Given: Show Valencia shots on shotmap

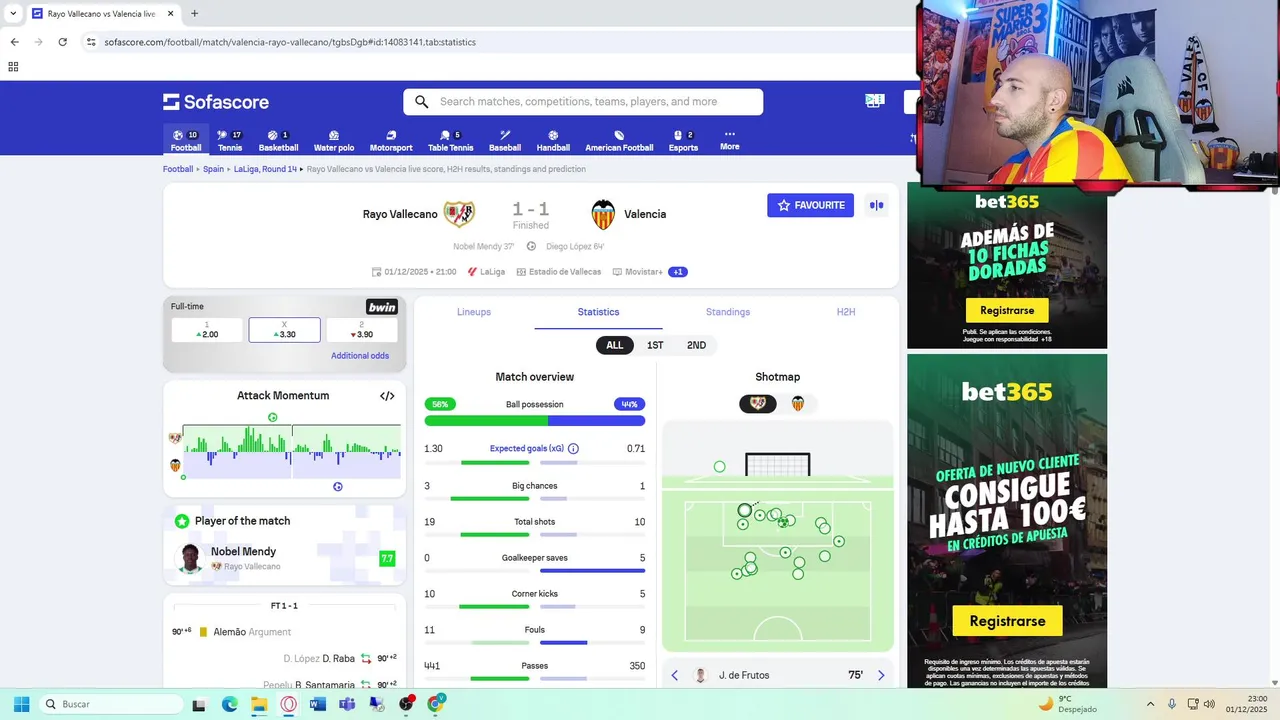Looking at the screenshot, I should [798, 403].
